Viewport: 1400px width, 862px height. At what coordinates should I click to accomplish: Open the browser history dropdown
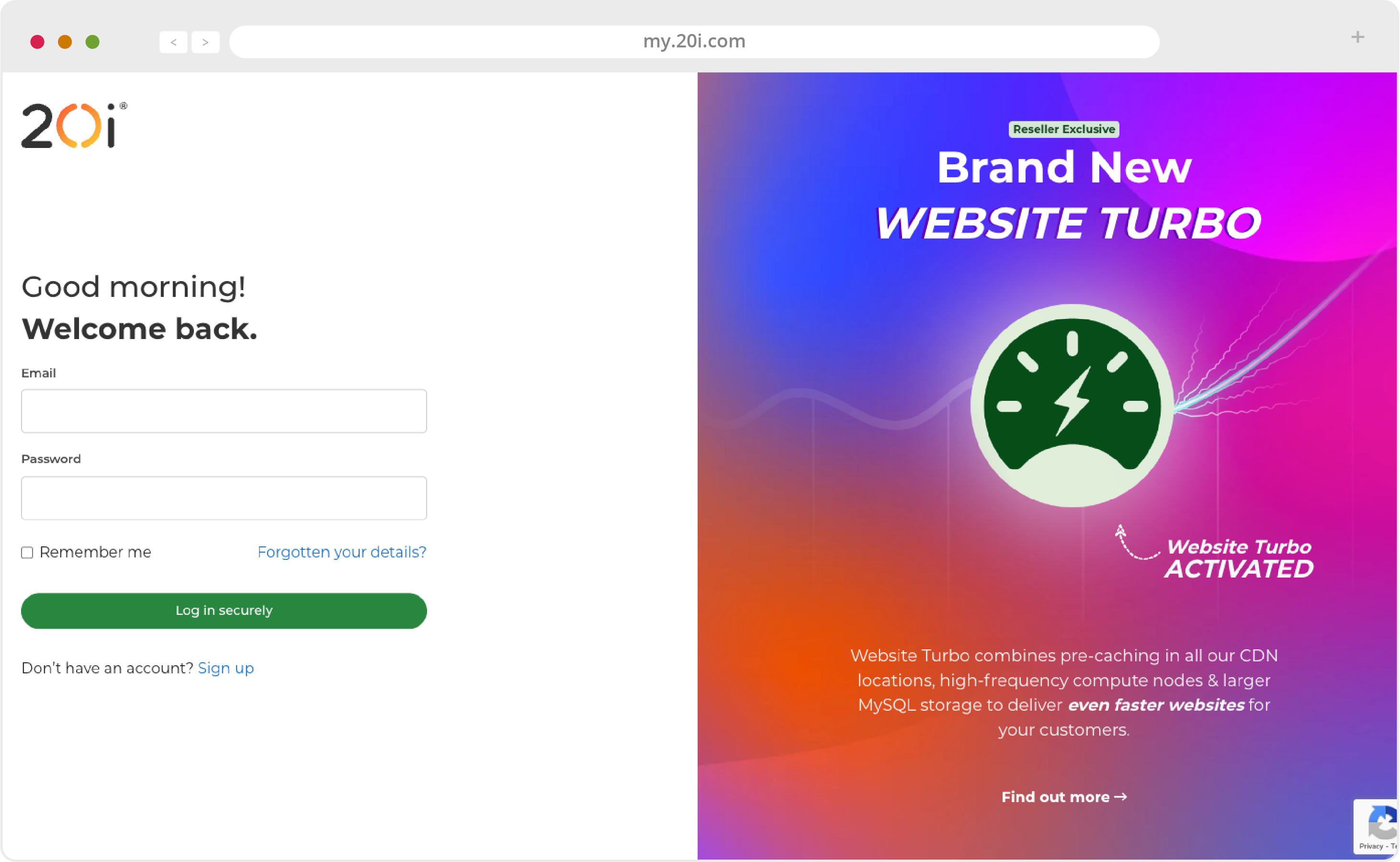click(x=173, y=40)
